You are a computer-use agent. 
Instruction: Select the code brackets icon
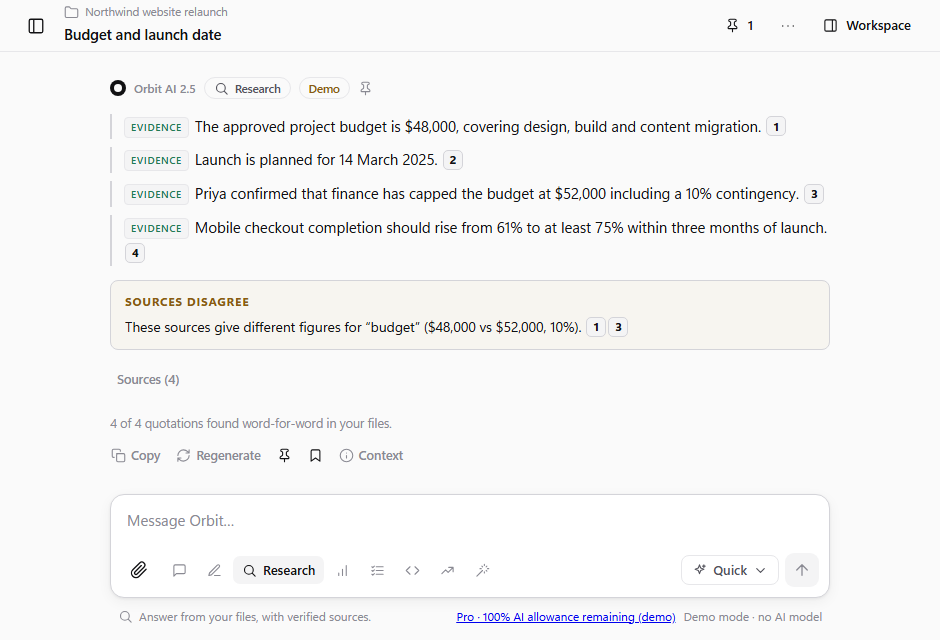(x=412, y=570)
